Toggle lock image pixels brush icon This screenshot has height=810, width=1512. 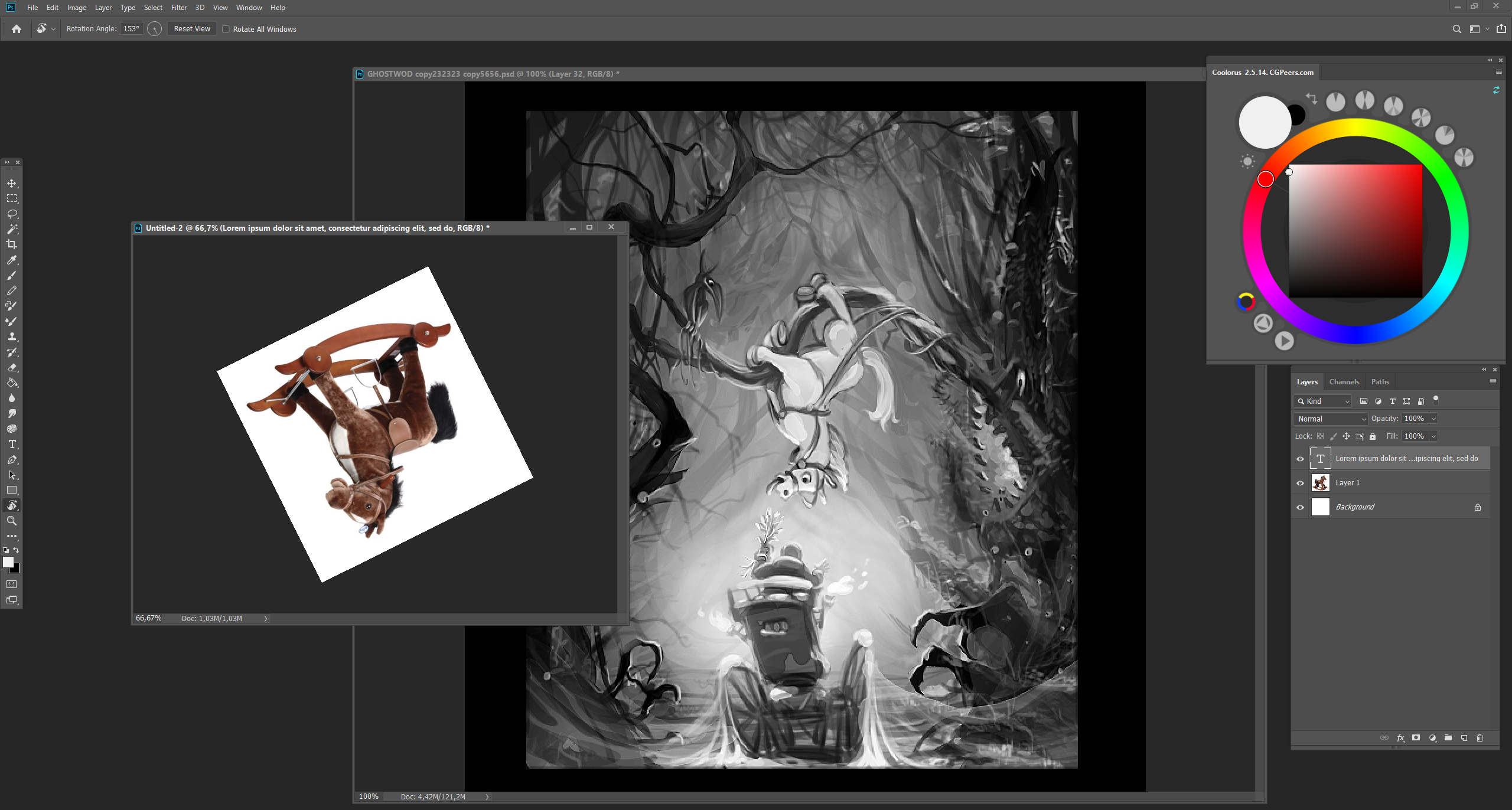tap(1334, 436)
